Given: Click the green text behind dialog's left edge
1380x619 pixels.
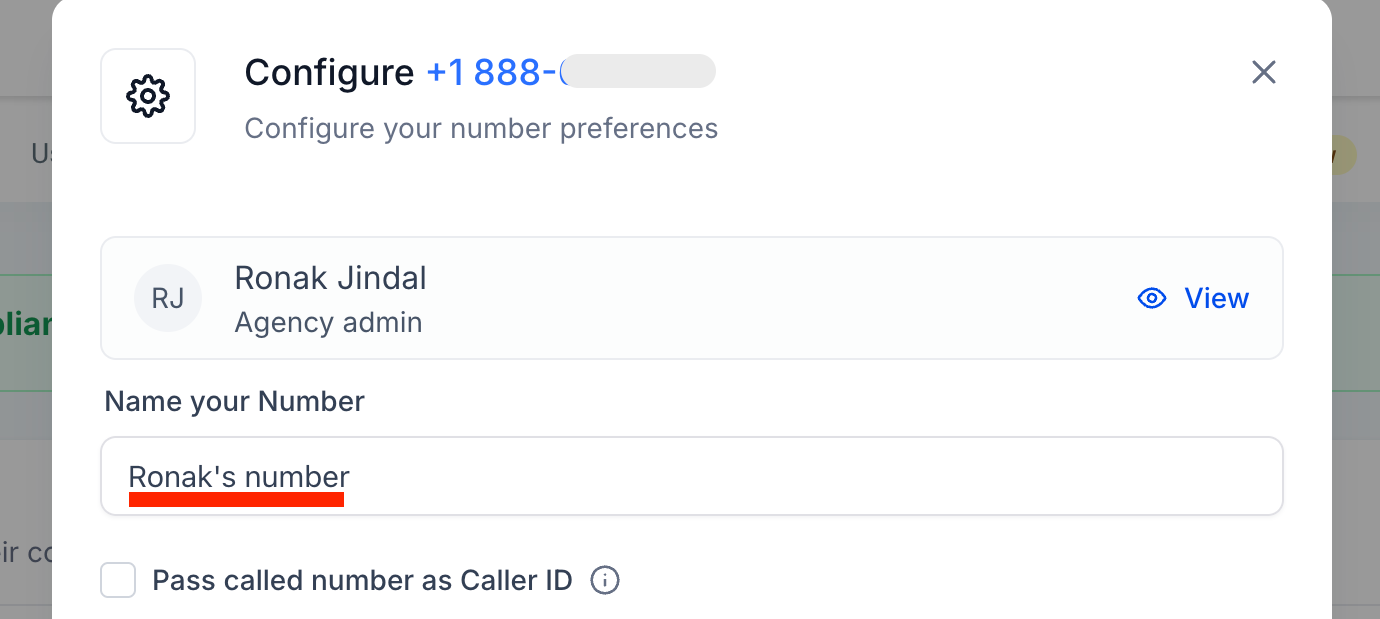Looking at the screenshot, I should (x=26, y=326).
